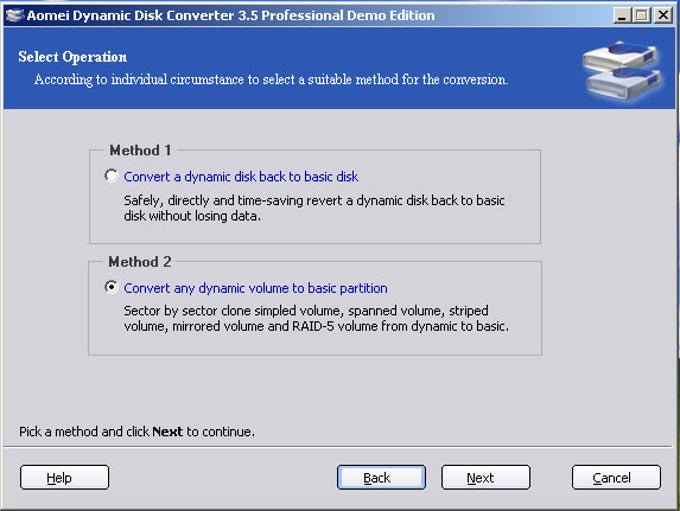Click the 'Method 1' group label
This screenshot has width=680, height=511.
[140, 150]
